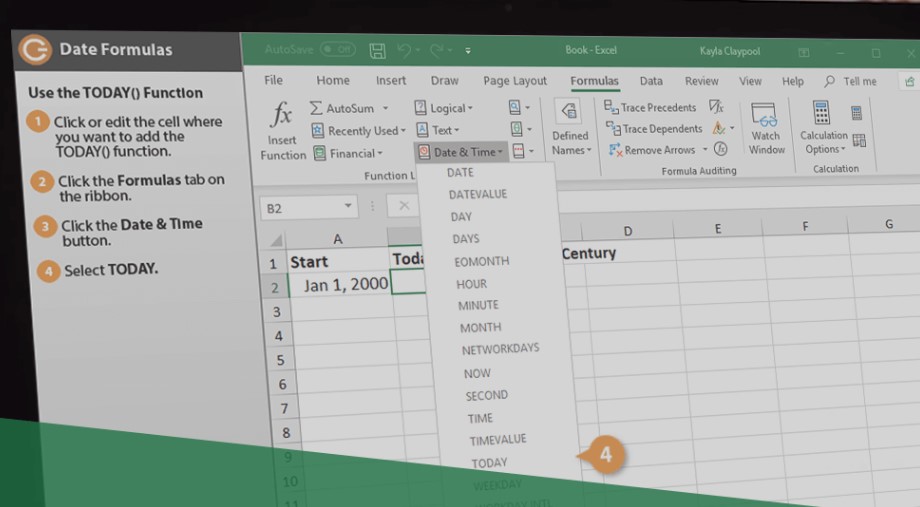This screenshot has height=507, width=920.
Task: Click the Select All corner triangle
Action: 276,240
